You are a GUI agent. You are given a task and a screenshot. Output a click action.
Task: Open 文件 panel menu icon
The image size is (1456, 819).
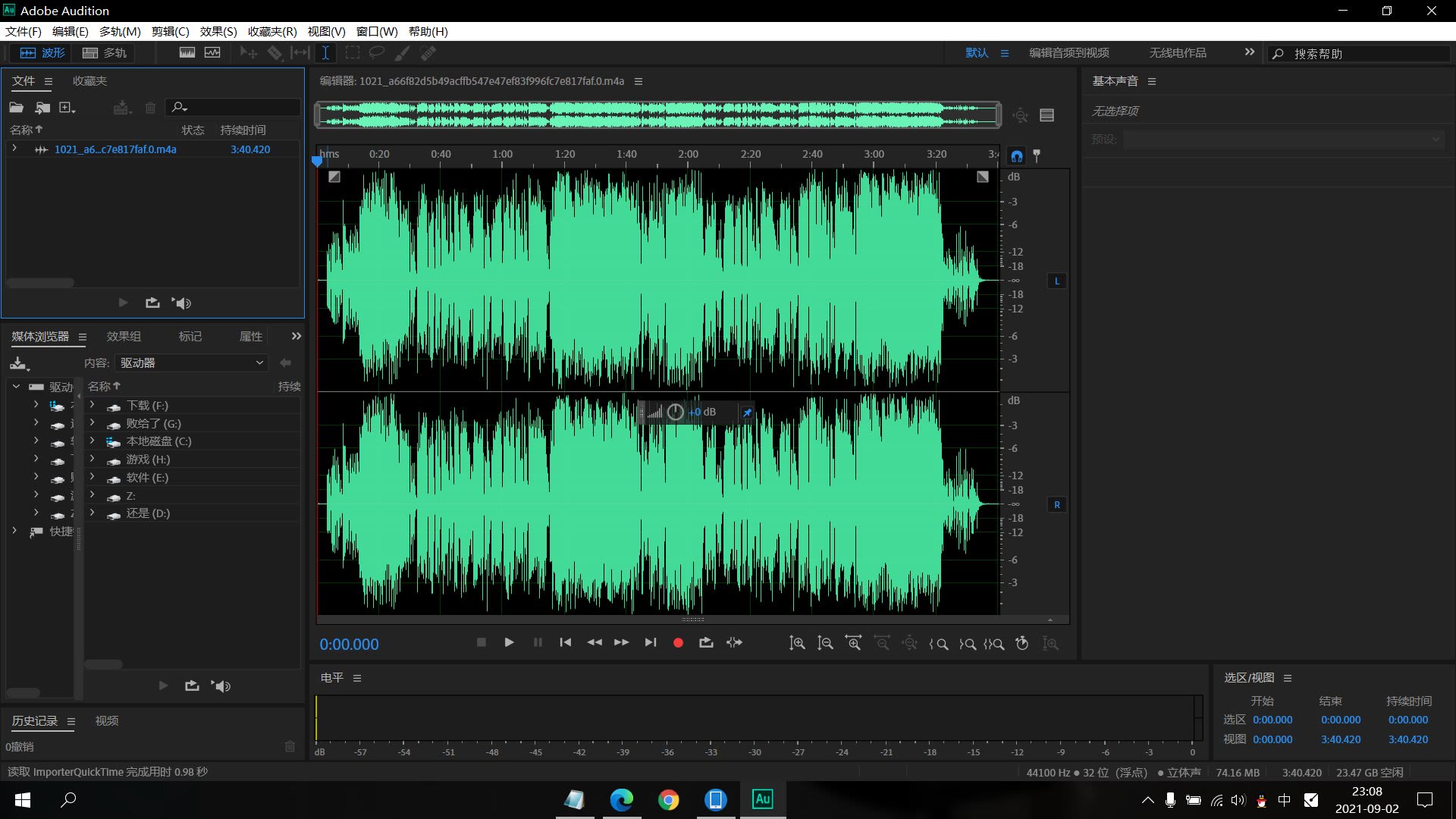click(49, 81)
